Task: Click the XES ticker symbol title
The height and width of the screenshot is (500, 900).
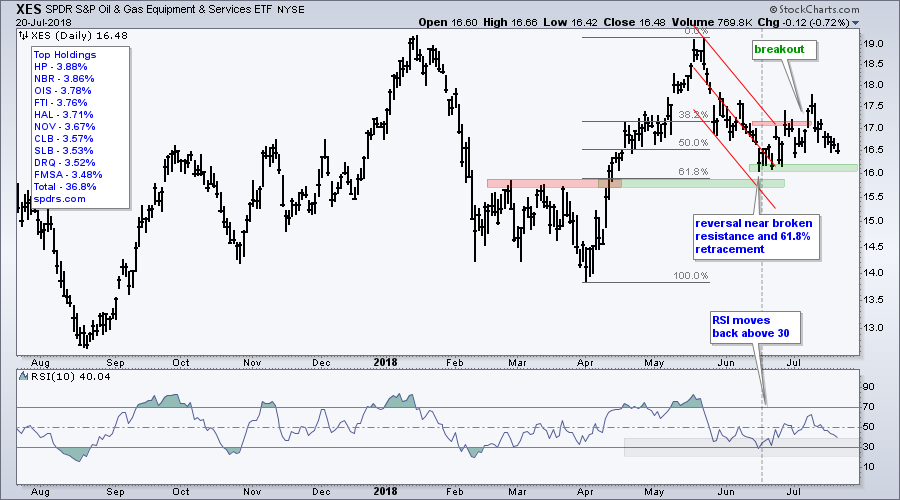Action: [28, 9]
